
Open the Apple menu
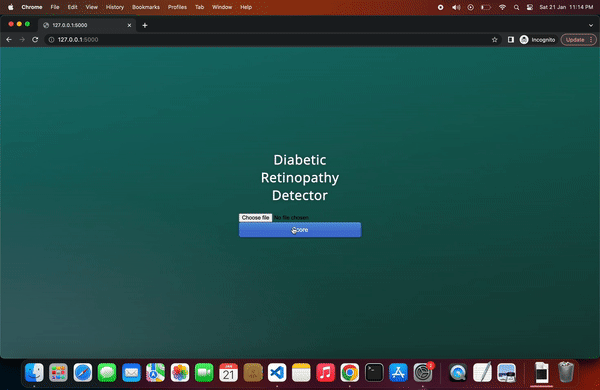click(10, 7)
